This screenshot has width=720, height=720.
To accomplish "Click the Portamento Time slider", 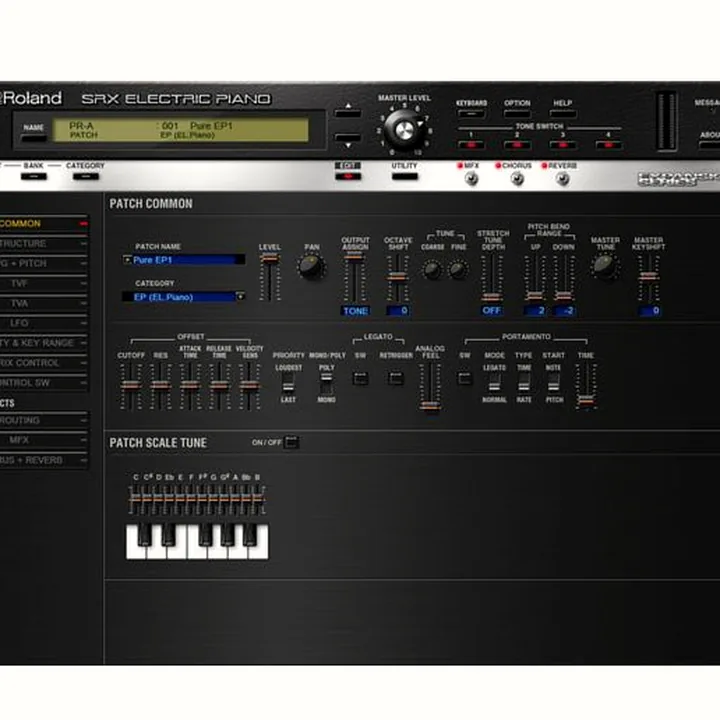I will 586,386.
